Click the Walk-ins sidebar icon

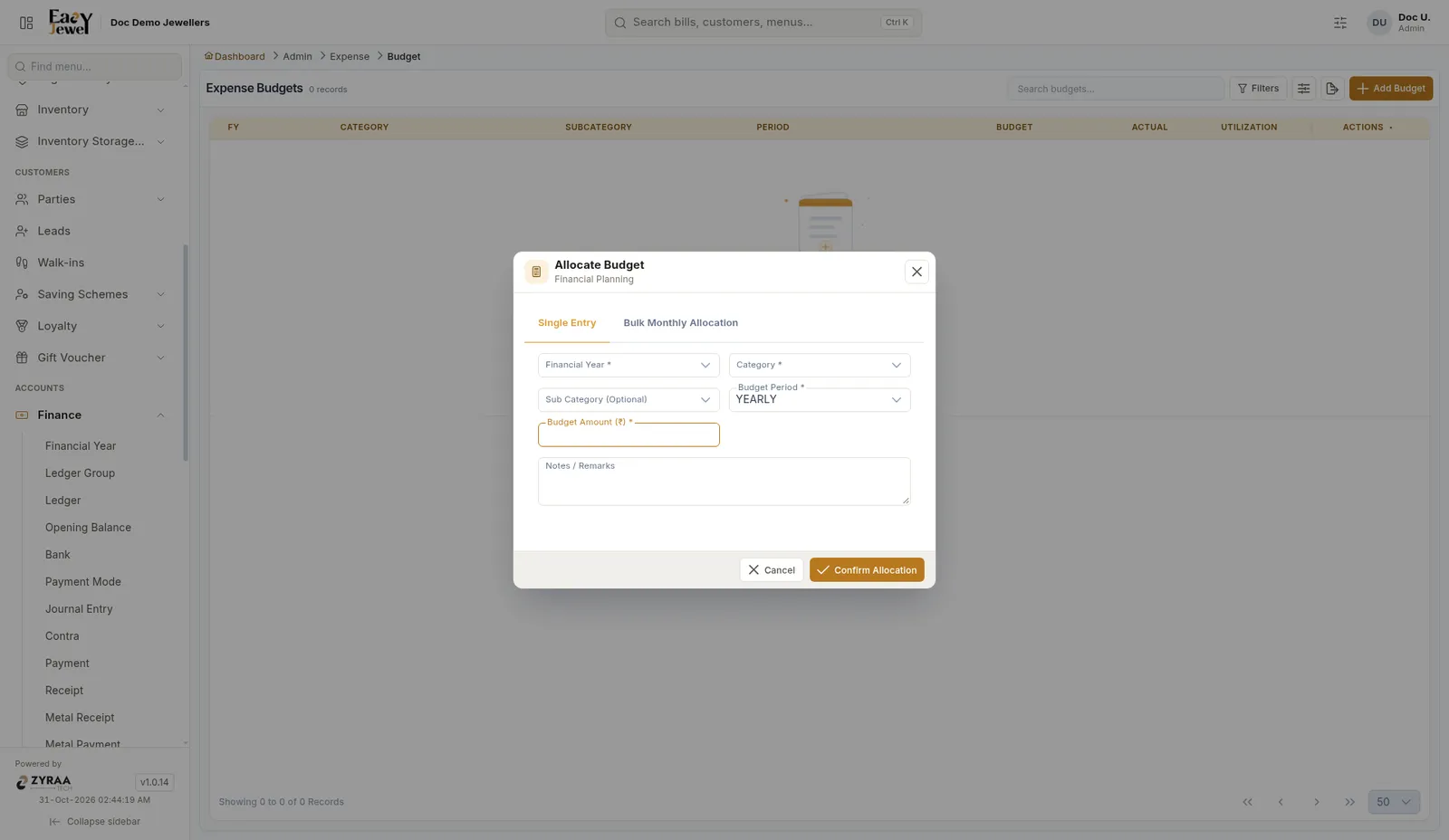pos(22,262)
